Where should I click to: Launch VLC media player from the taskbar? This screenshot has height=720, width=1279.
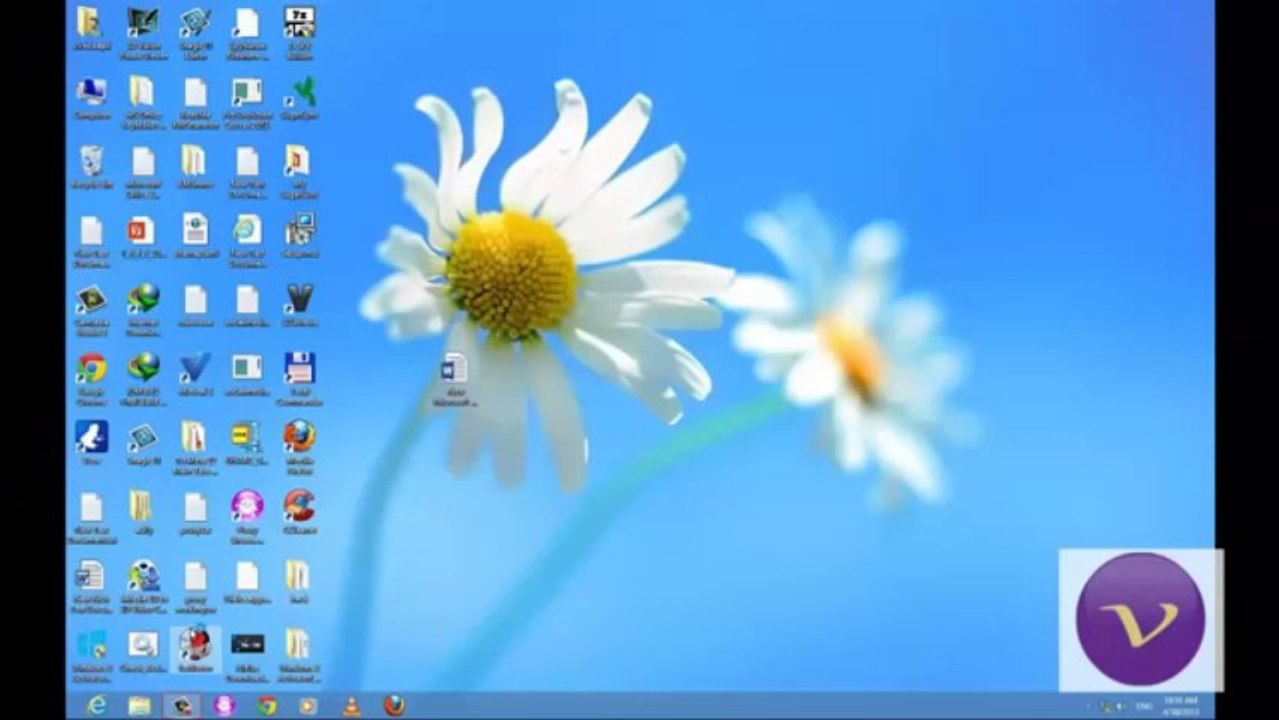[351, 706]
